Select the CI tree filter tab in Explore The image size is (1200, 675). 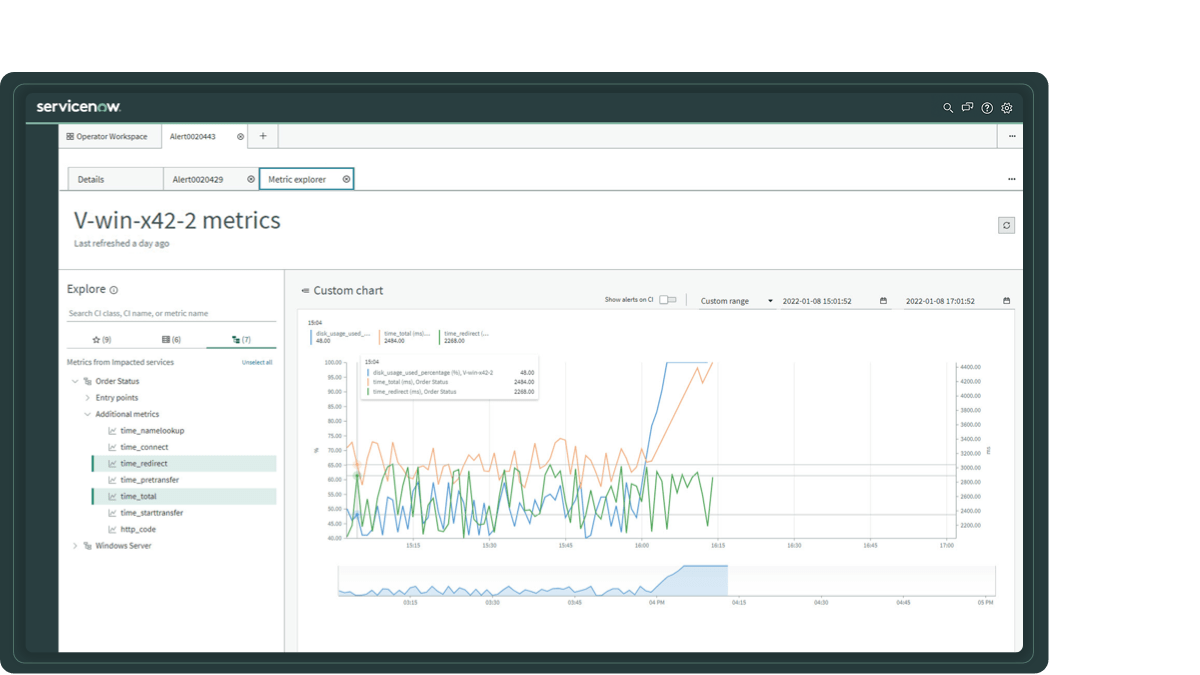242,339
